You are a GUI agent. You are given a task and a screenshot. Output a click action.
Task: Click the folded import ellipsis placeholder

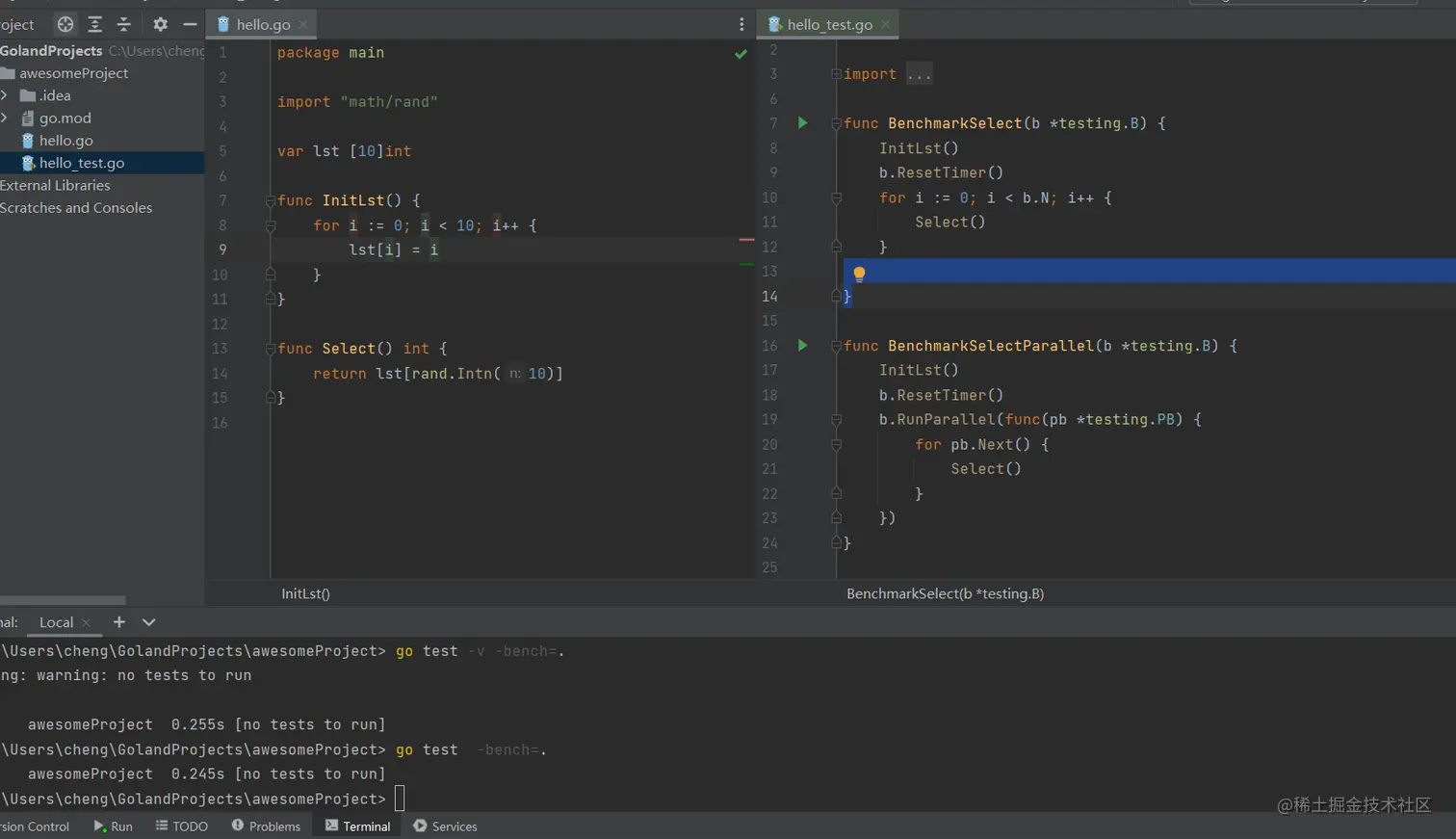click(920, 74)
